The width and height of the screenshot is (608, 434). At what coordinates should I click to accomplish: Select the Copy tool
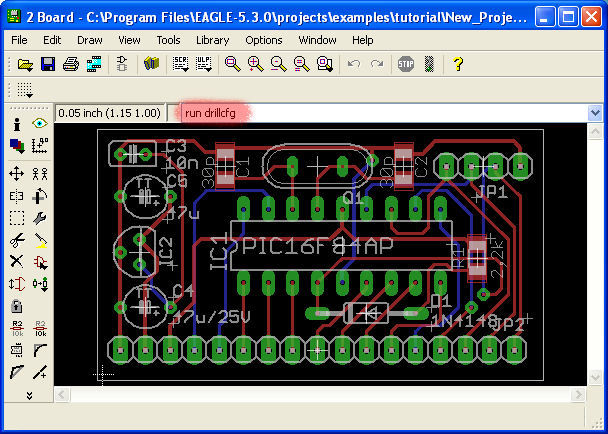coord(40,174)
